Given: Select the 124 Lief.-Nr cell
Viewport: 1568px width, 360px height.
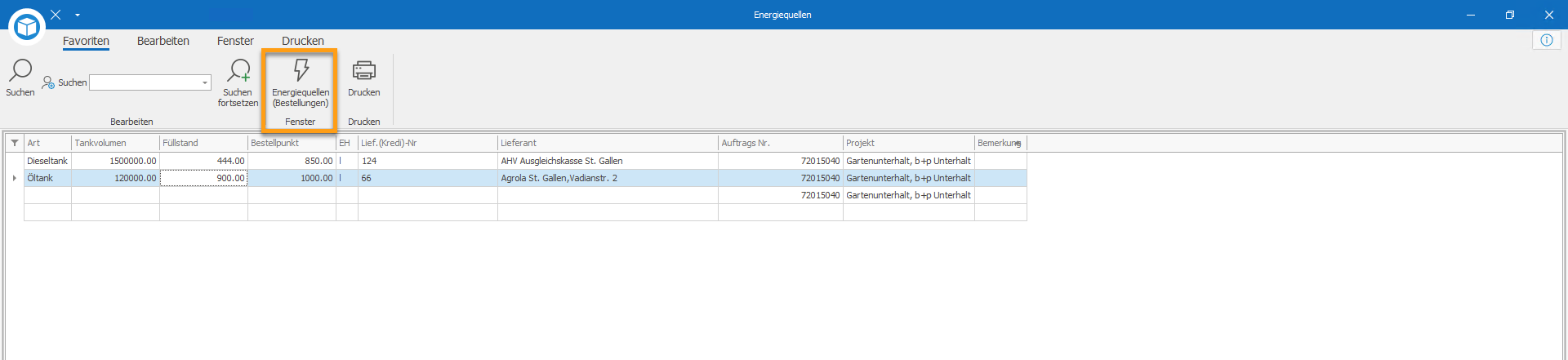Looking at the screenshot, I should [x=428, y=161].
